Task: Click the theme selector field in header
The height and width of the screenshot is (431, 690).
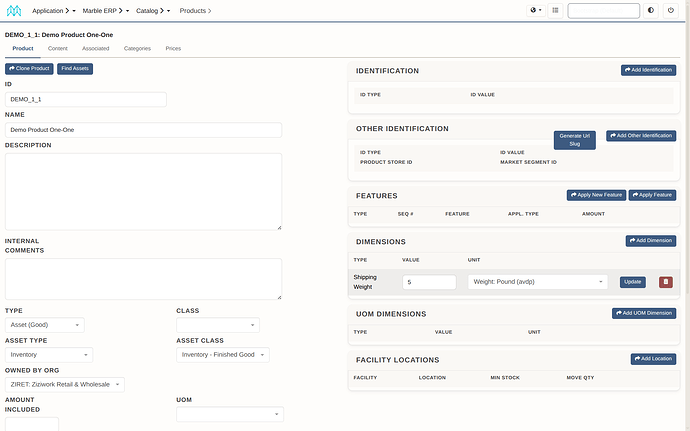Action: [x=603, y=11]
